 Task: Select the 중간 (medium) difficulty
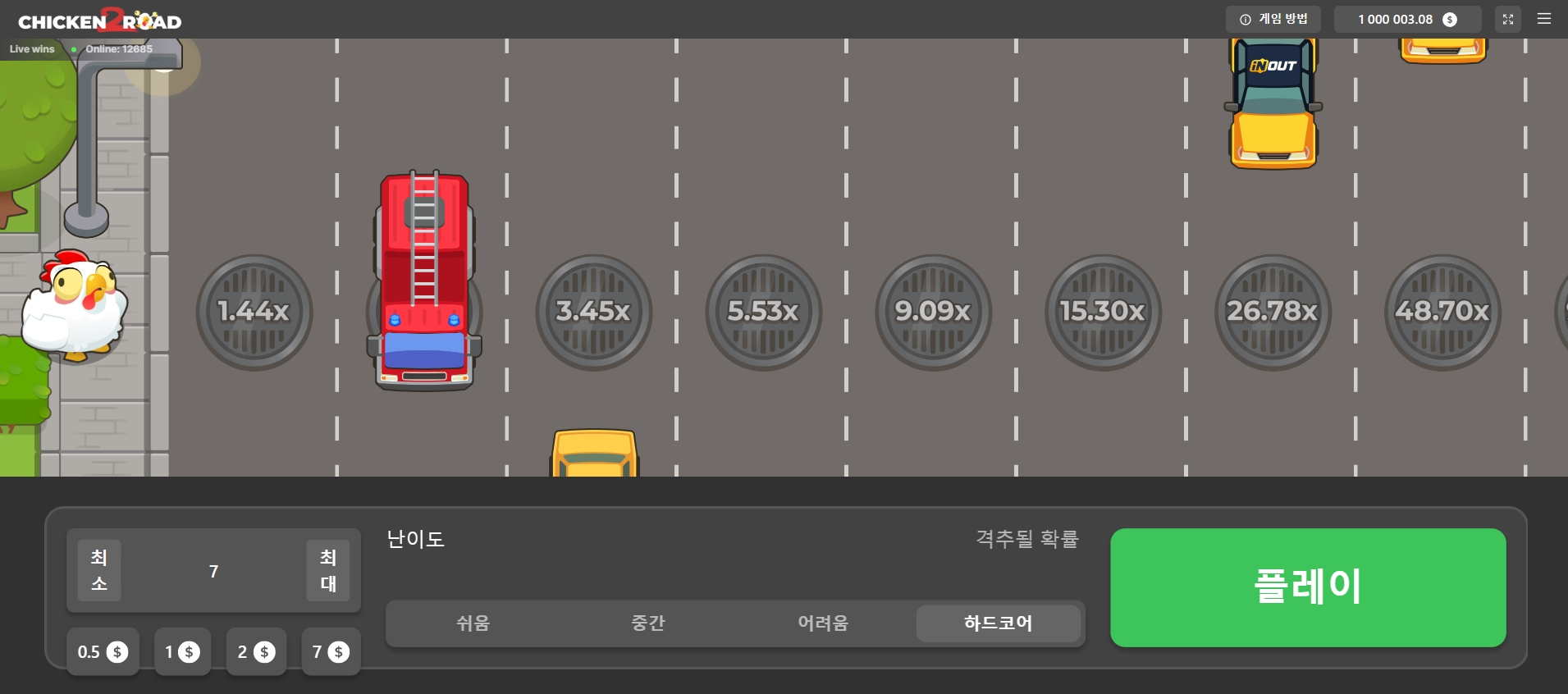click(647, 623)
